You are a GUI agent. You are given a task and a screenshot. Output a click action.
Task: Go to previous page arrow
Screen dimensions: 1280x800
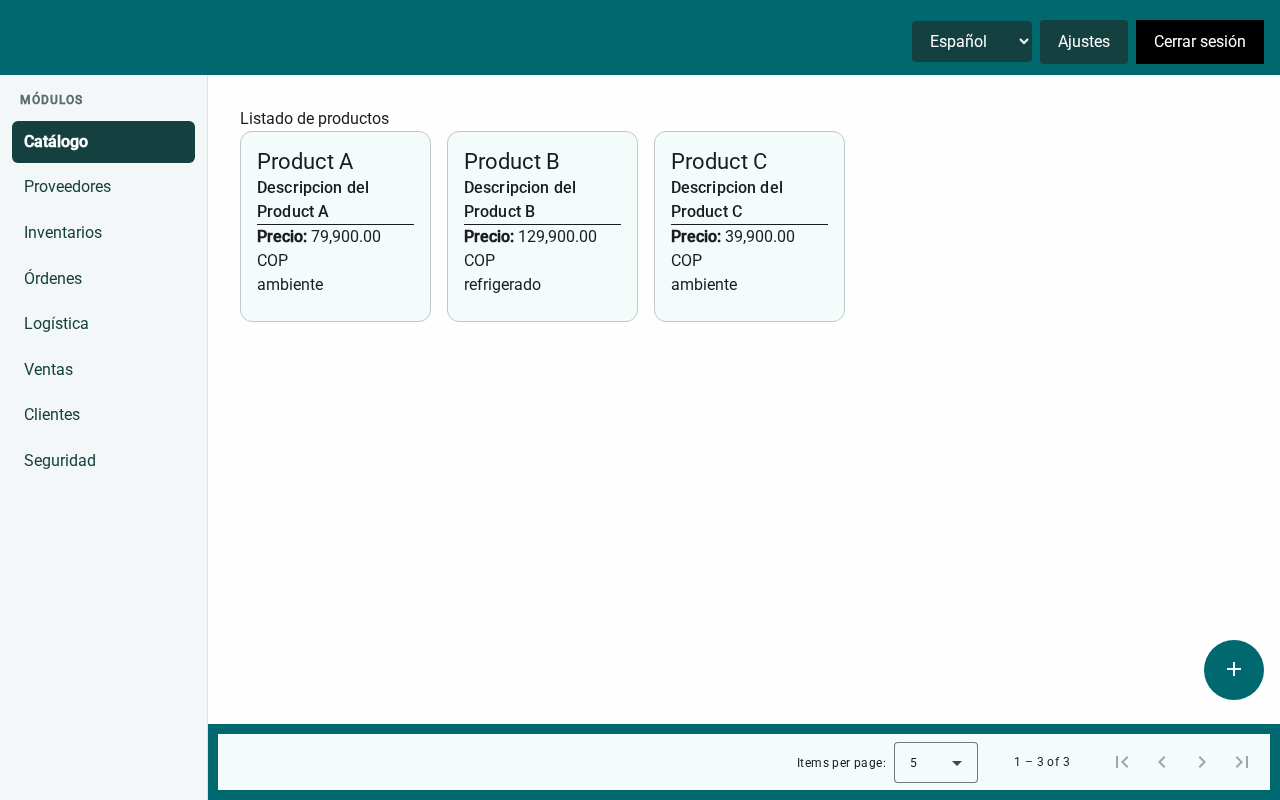pyautogui.click(x=1162, y=762)
